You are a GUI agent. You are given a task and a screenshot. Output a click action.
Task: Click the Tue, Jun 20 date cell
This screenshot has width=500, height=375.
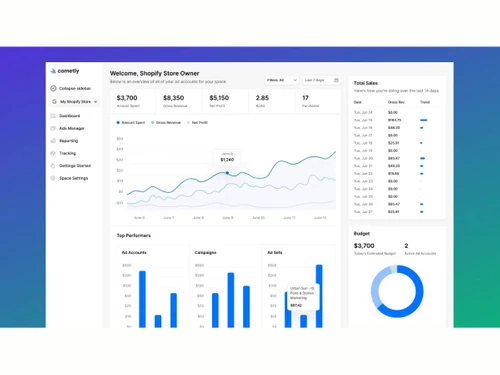click(363, 158)
